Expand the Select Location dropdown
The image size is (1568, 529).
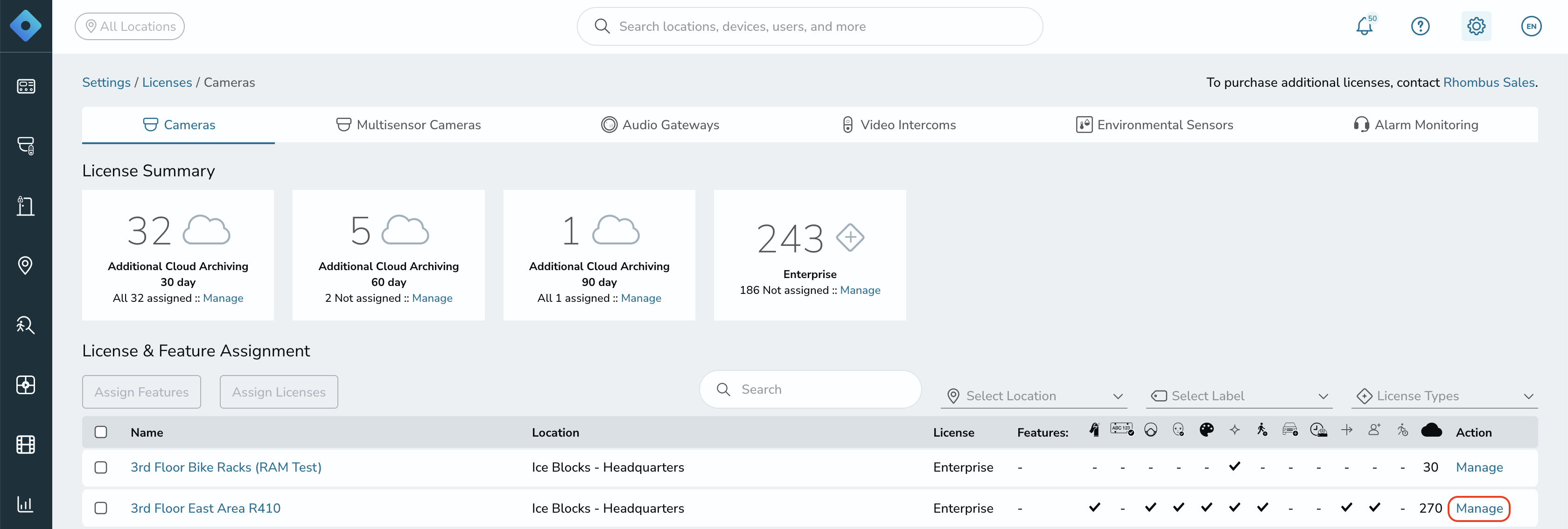1034,396
